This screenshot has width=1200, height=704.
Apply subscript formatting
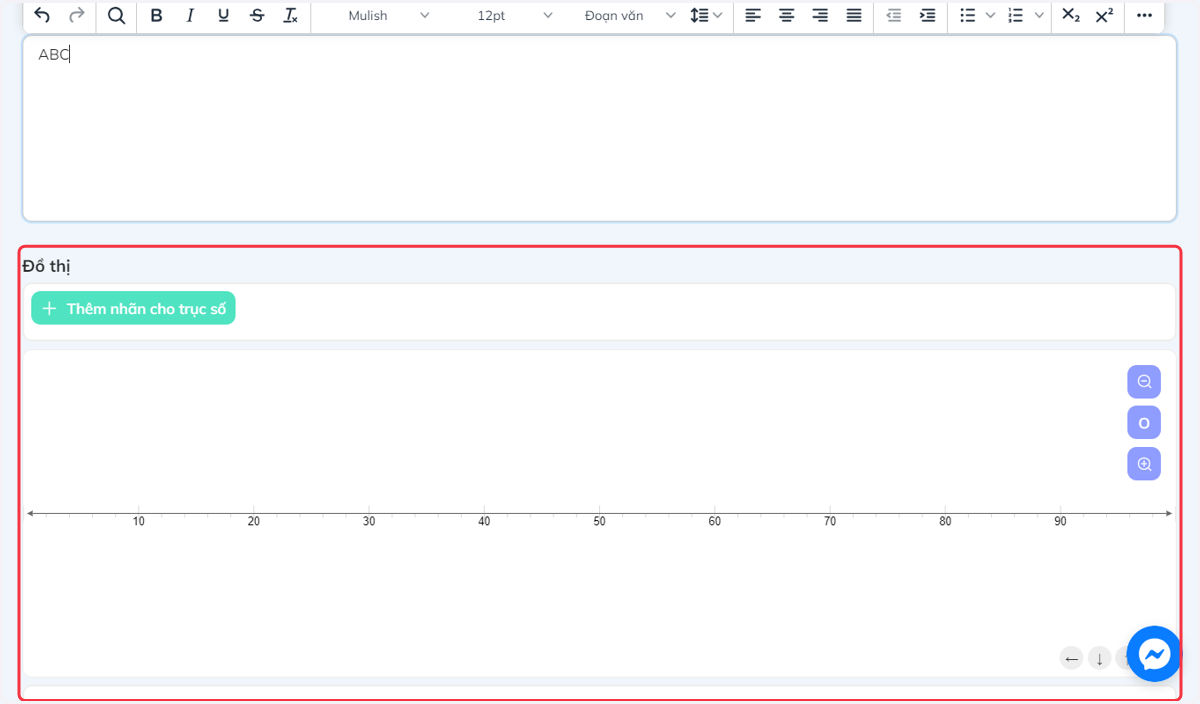click(1070, 15)
